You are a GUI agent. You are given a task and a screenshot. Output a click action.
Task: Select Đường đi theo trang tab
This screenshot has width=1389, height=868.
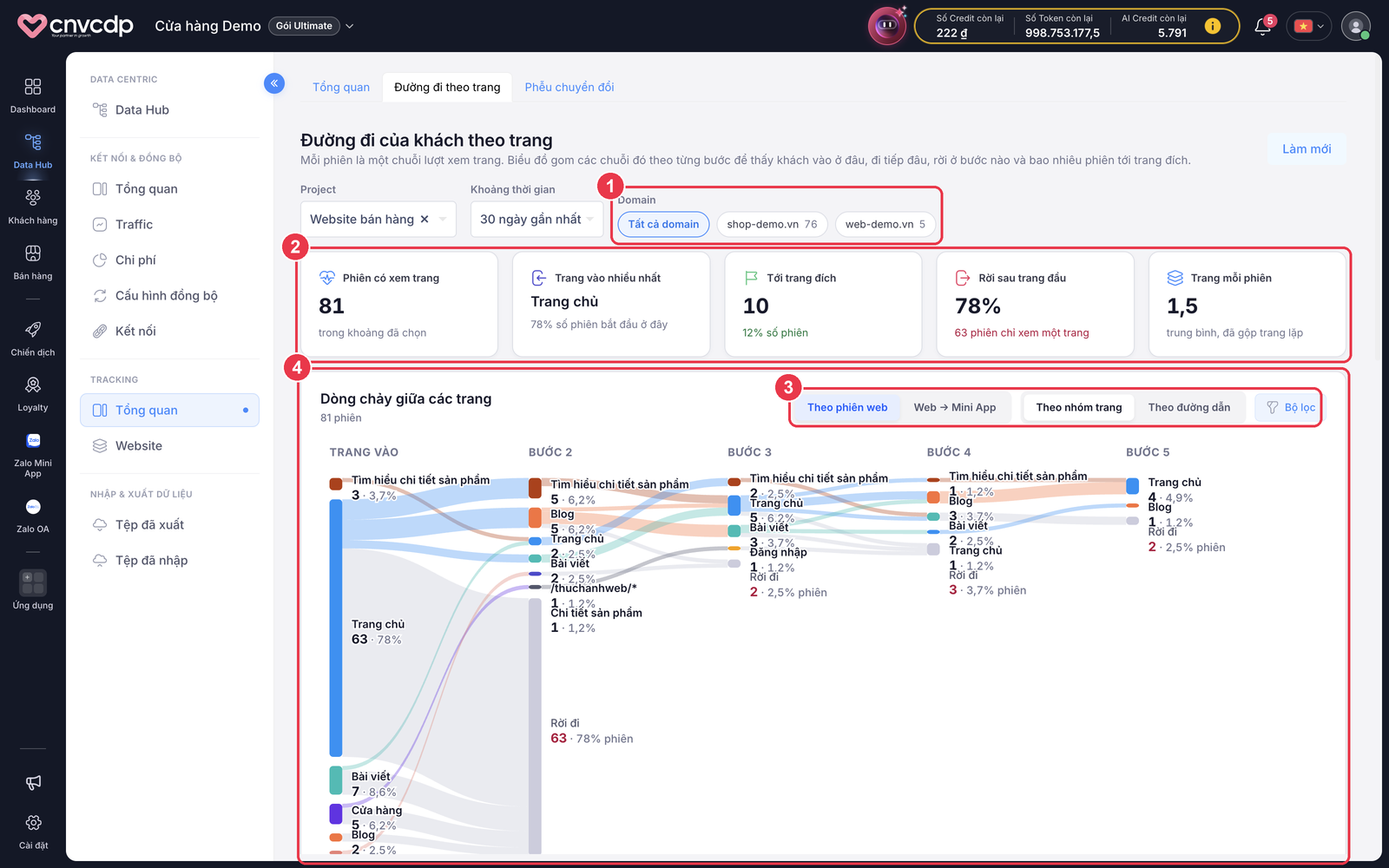pyautogui.click(x=447, y=87)
